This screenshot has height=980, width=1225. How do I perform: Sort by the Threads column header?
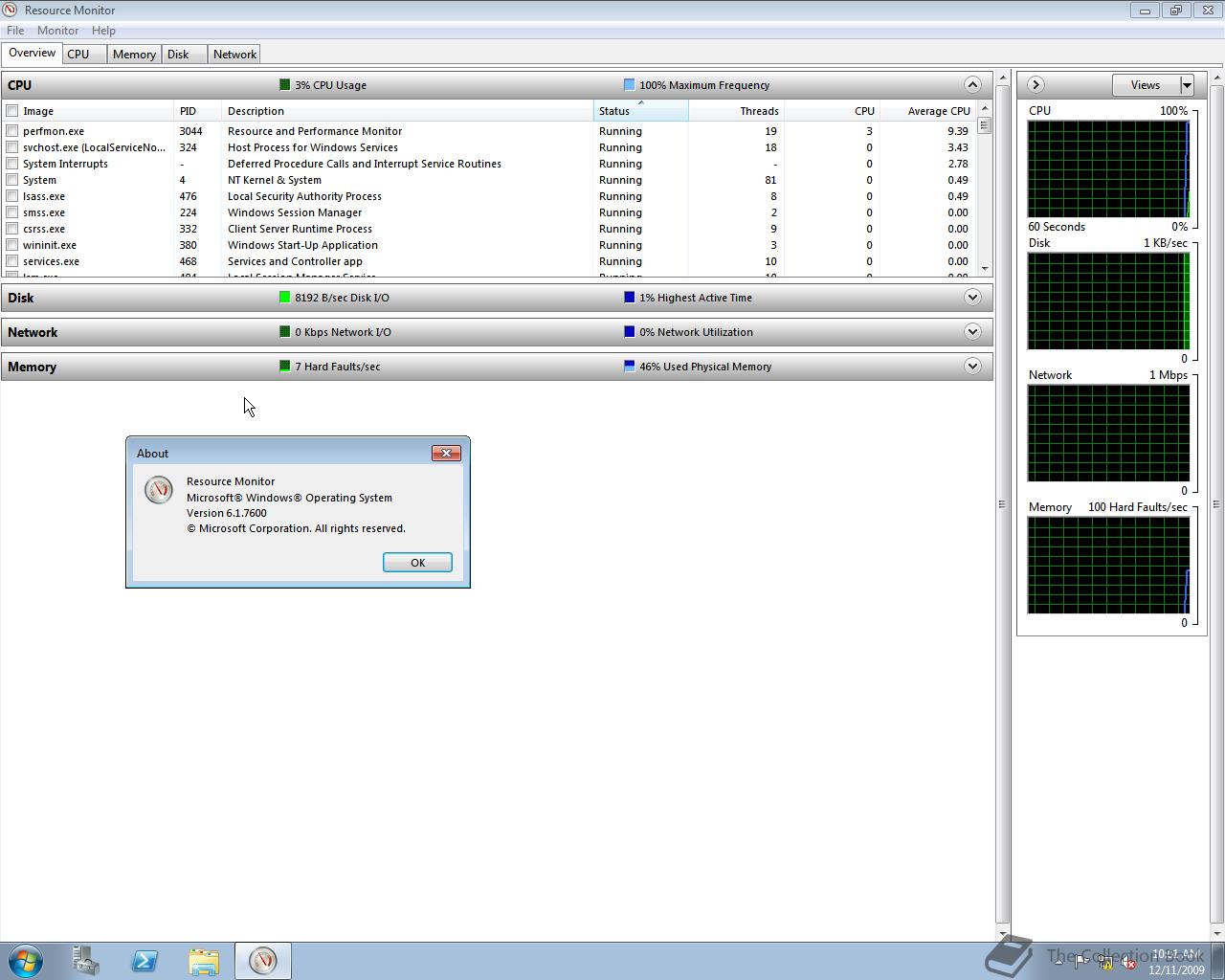coord(736,111)
